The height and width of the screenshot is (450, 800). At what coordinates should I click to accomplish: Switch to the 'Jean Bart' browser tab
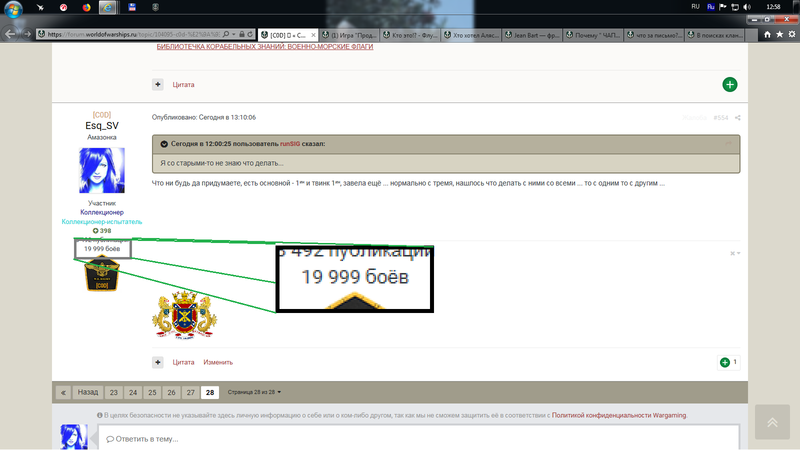pyautogui.click(x=531, y=34)
